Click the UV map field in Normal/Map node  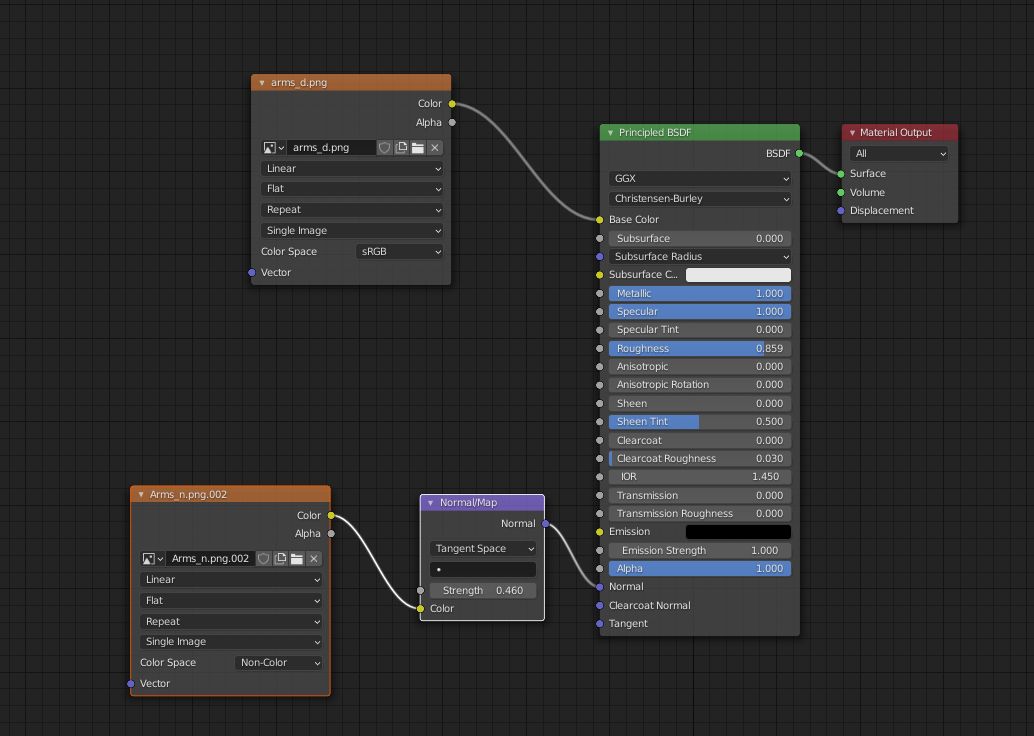[x=483, y=570]
